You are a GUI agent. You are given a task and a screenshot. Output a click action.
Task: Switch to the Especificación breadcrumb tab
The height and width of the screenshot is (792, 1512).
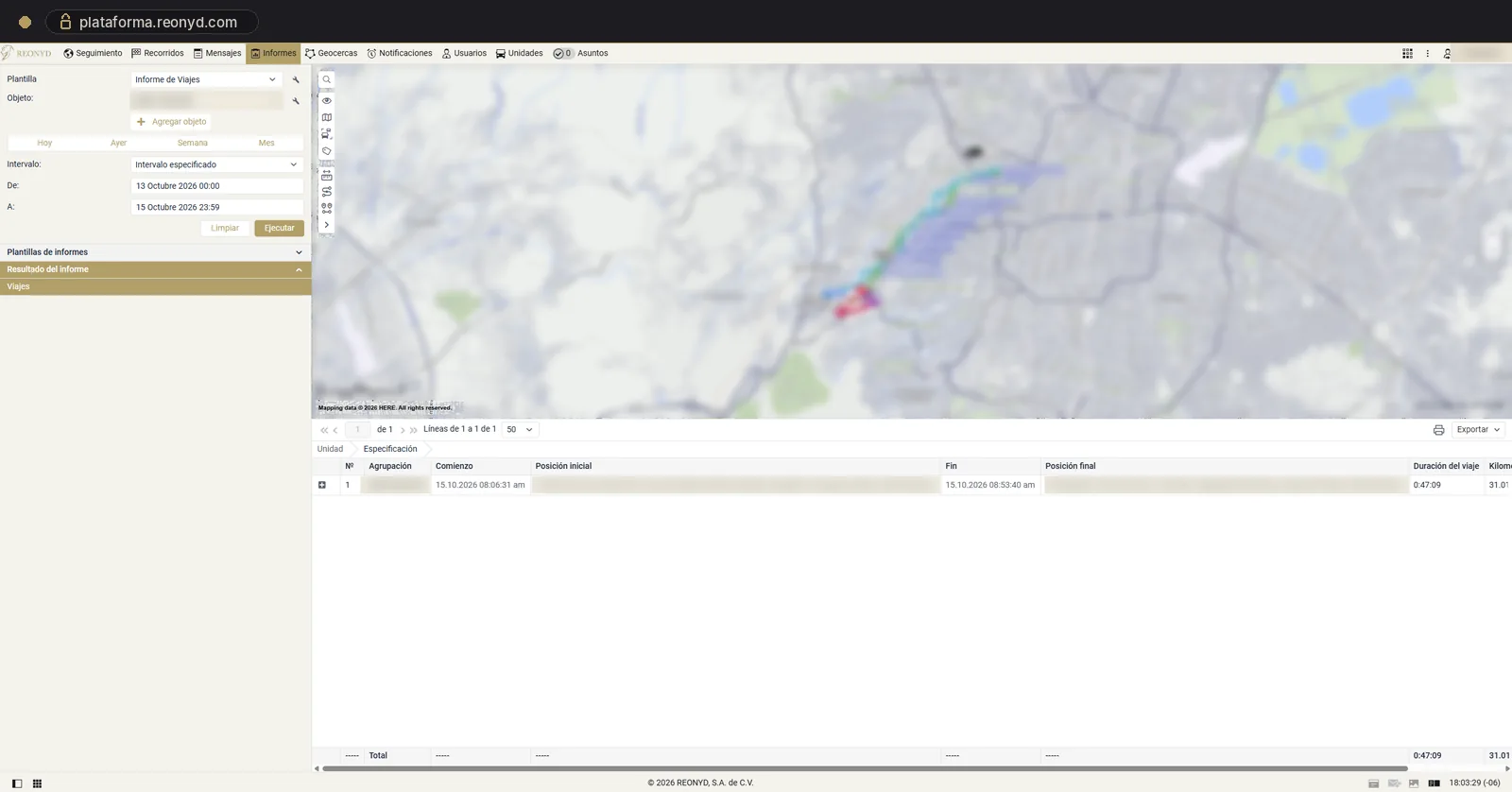(390, 449)
